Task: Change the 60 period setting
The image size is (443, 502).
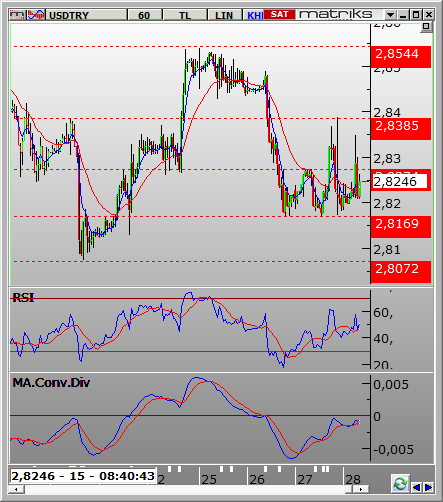Action: pyautogui.click(x=144, y=15)
